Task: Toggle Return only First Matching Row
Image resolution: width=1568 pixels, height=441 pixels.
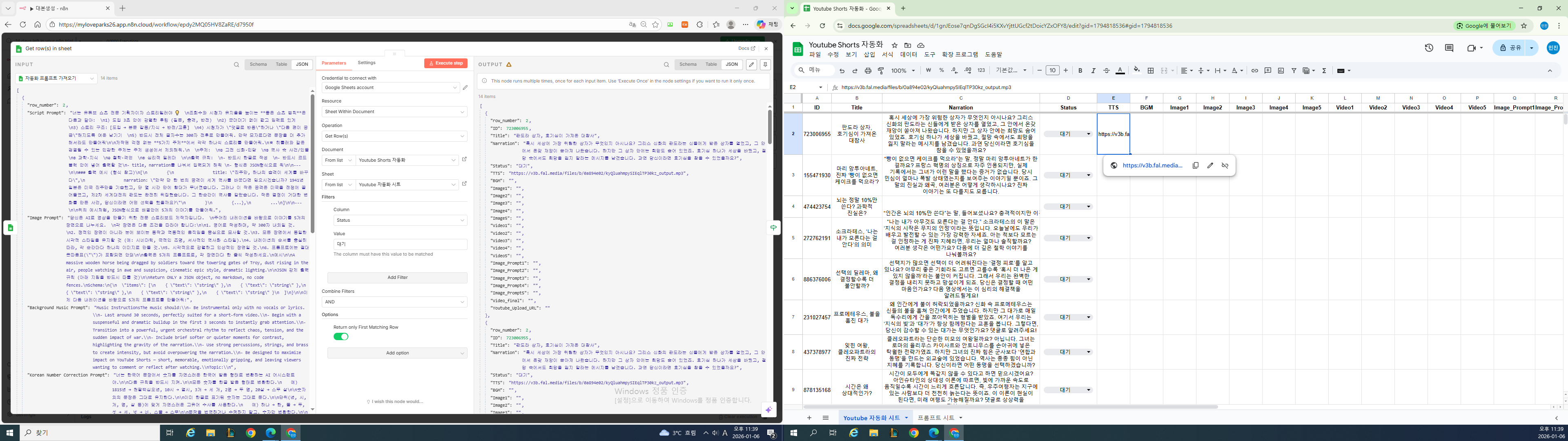Action: click(x=341, y=337)
